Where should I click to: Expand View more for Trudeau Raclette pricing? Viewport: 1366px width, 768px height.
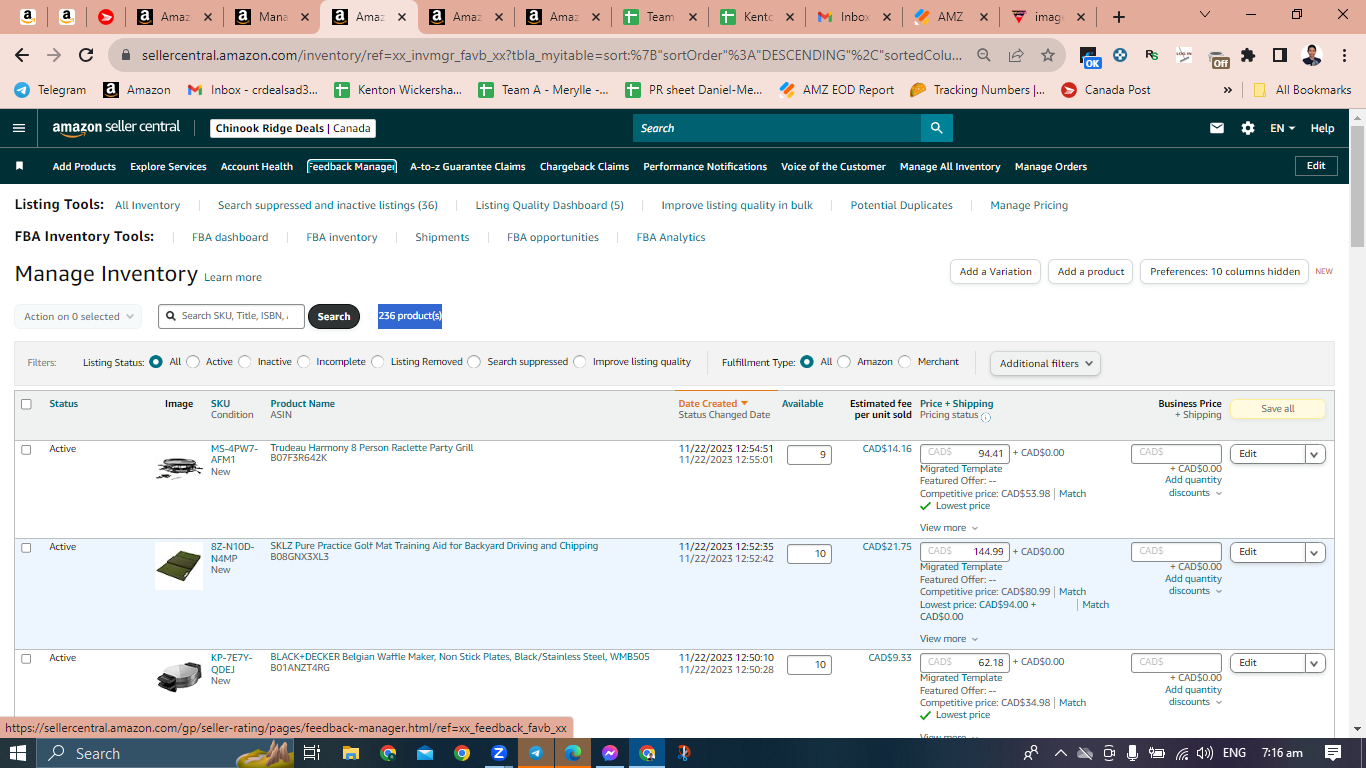point(948,528)
